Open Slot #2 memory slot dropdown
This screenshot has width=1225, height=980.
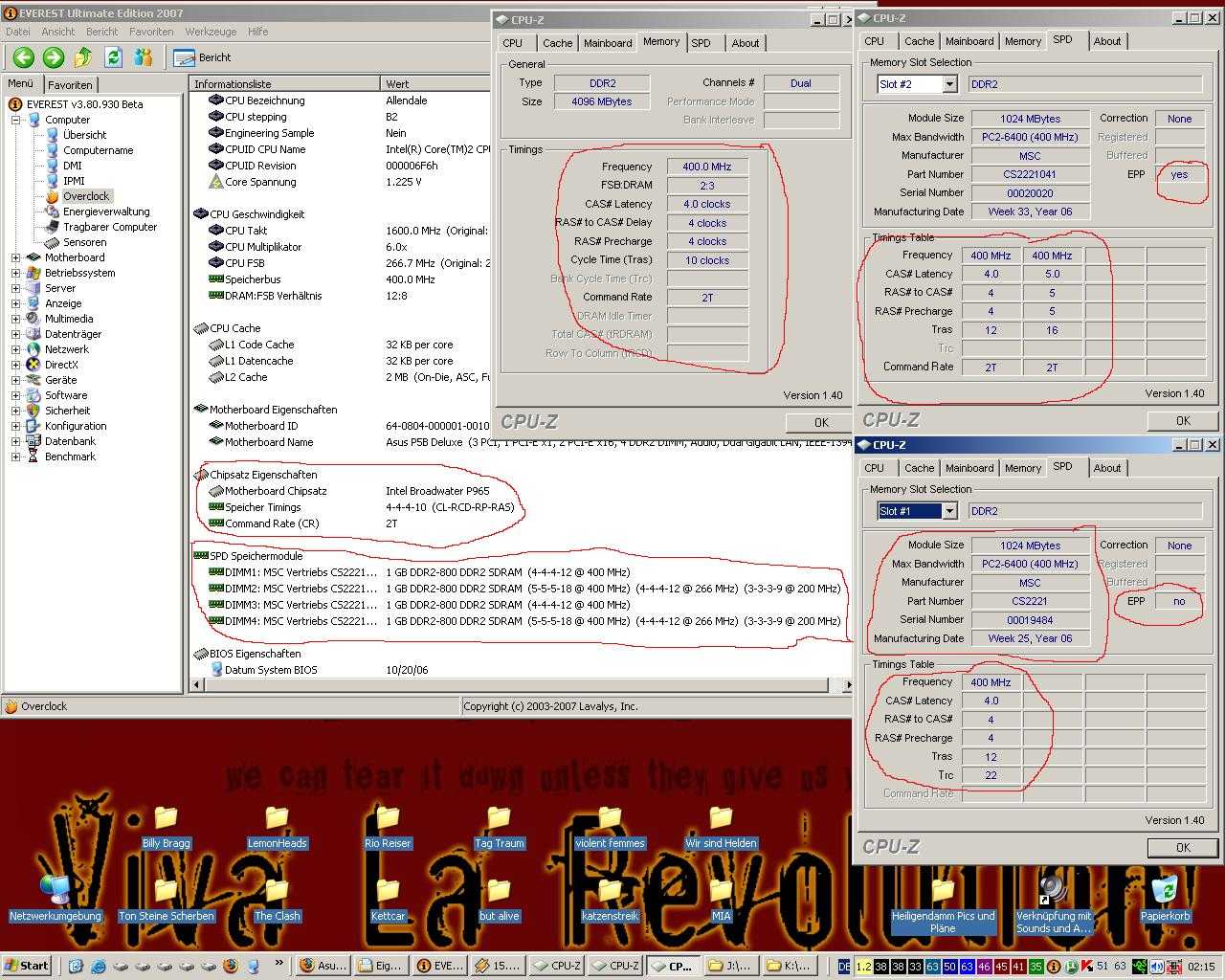pyautogui.click(x=949, y=84)
